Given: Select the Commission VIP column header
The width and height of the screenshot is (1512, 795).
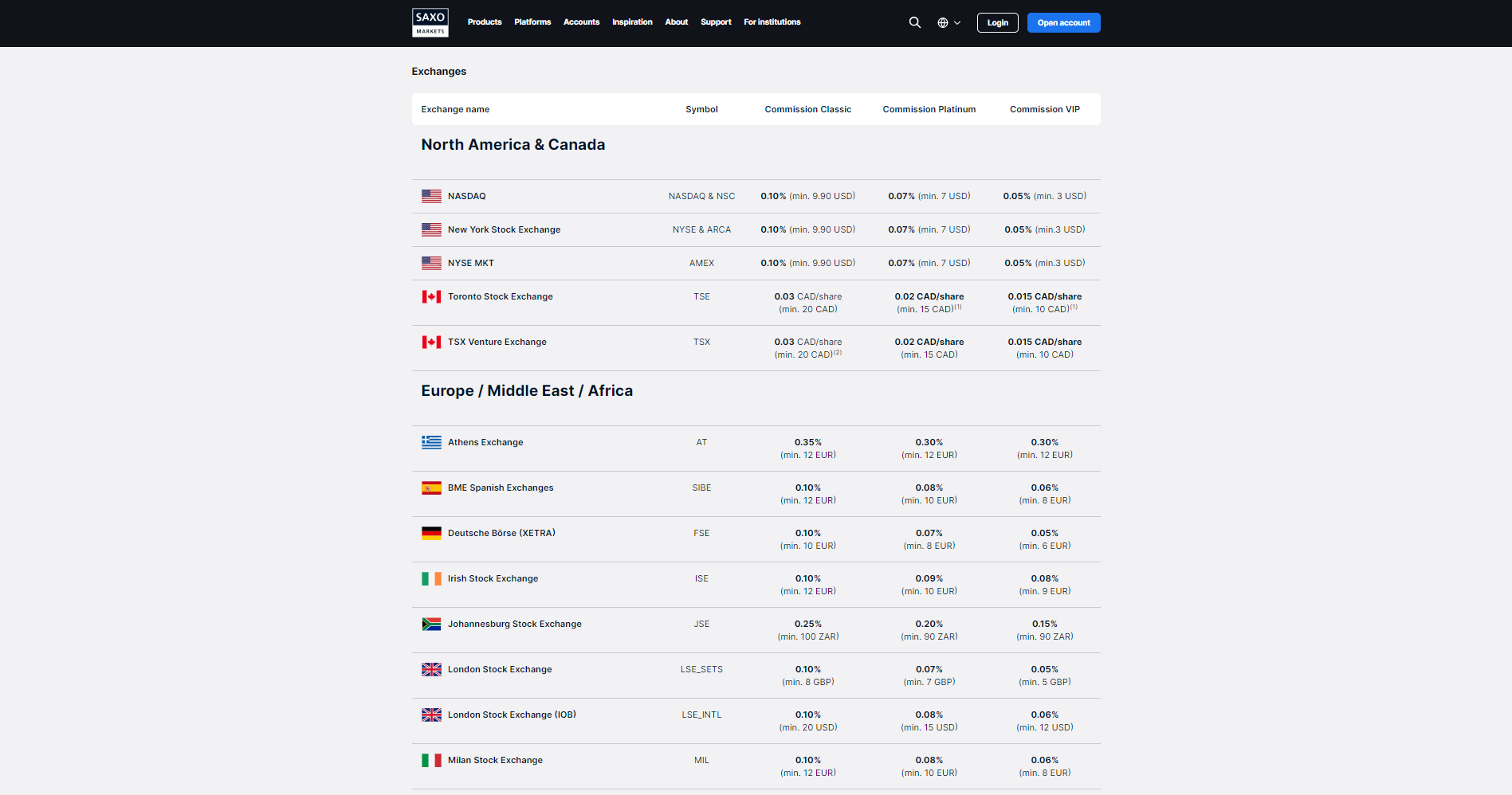Looking at the screenshot, I should click(1045, 109).
